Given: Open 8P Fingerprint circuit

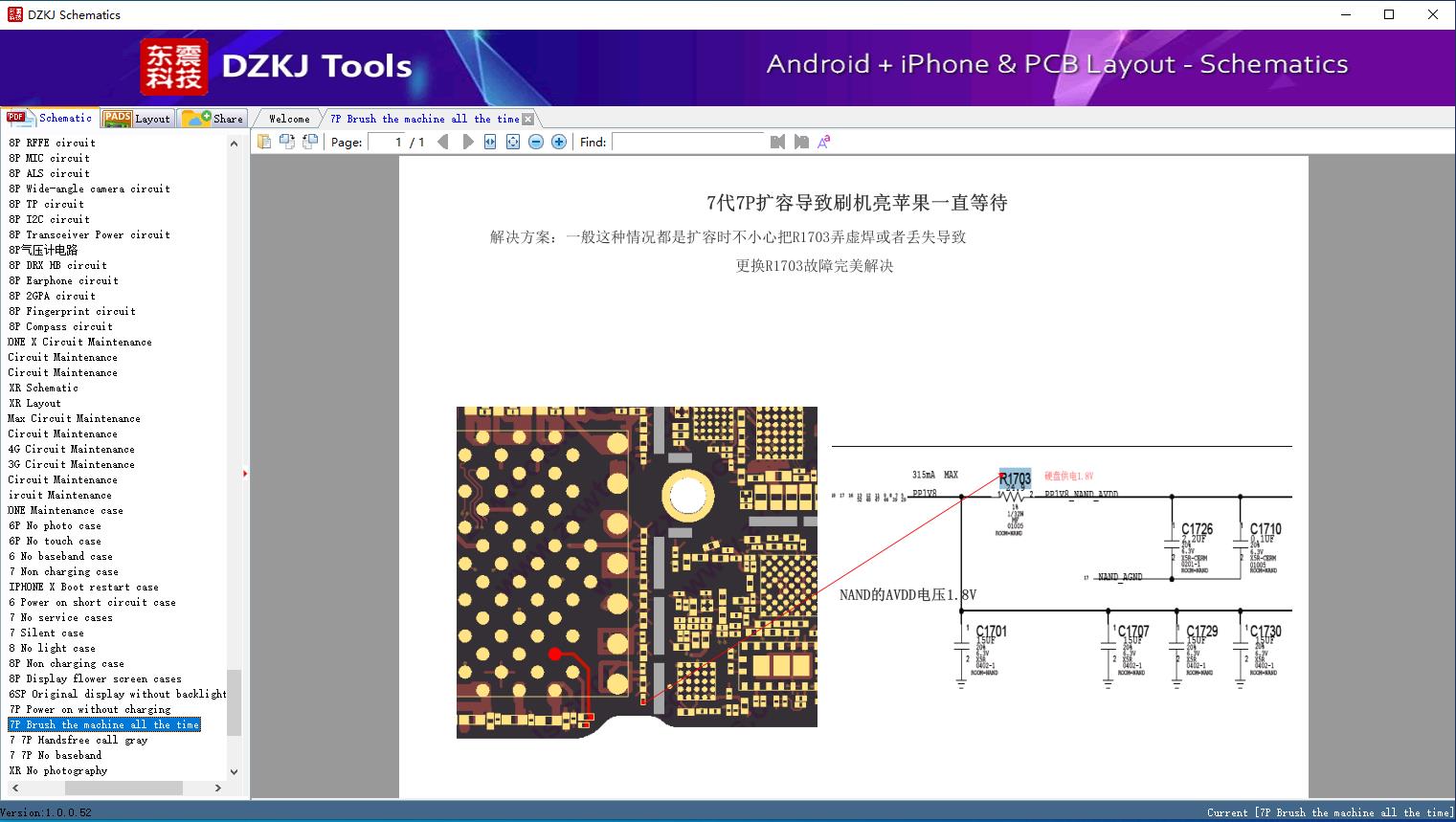Looking at the screenshot, I should [x=72, y=311].
